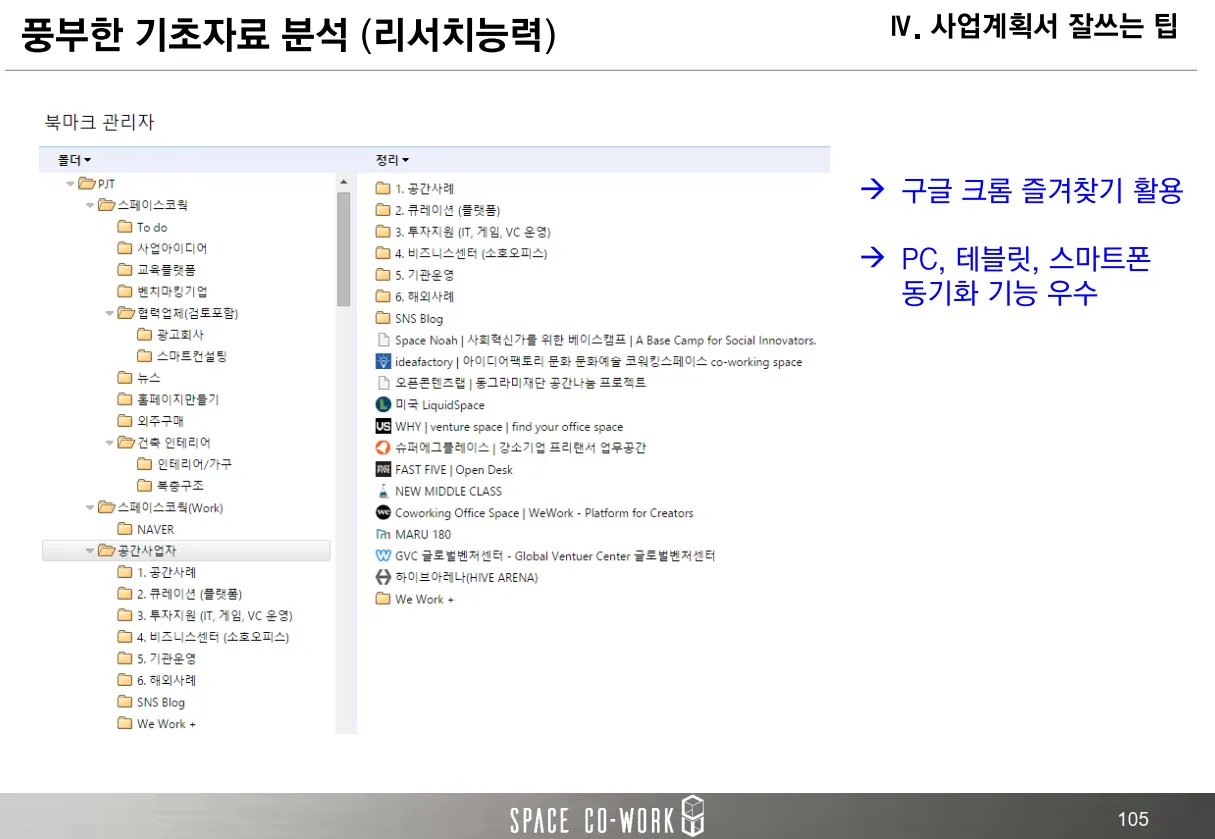Open 4. 비즈니스센터 (소호오피스) in right list

coord(461,254)
